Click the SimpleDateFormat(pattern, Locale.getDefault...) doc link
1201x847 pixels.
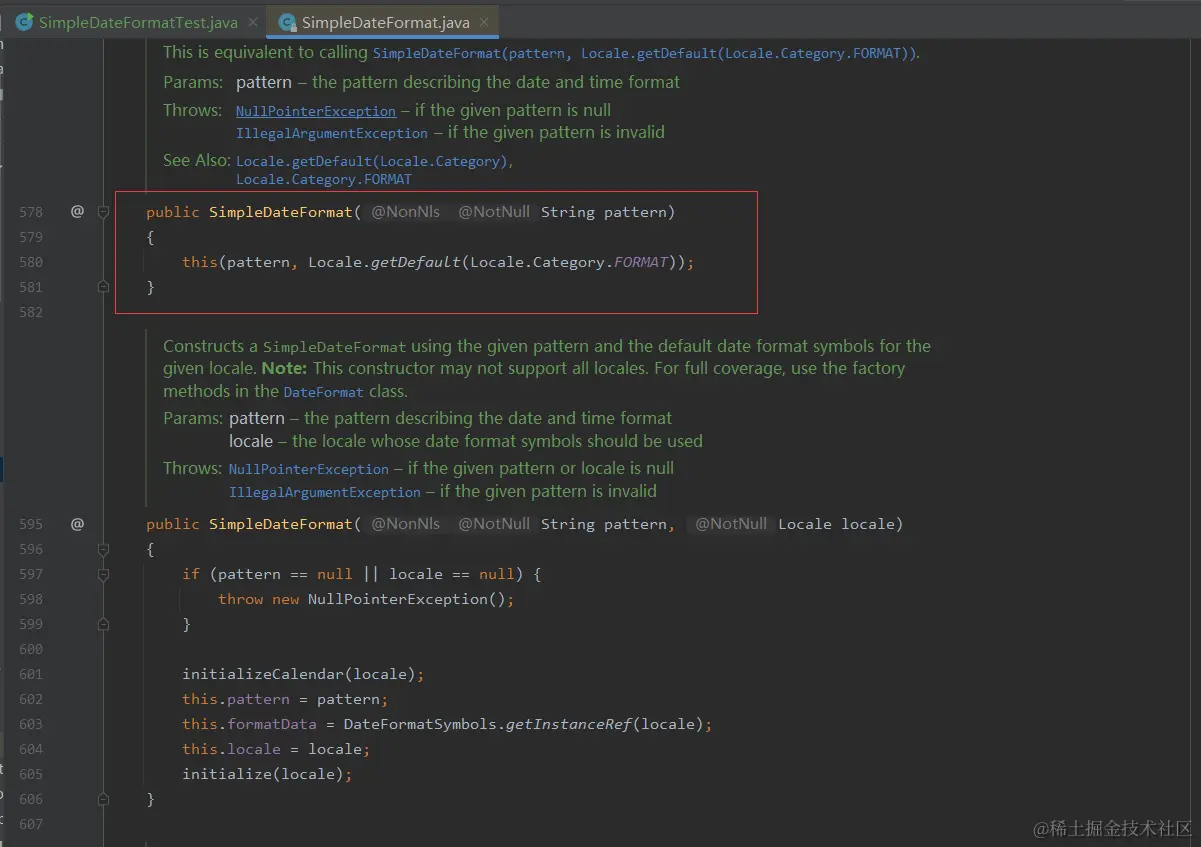644,53
